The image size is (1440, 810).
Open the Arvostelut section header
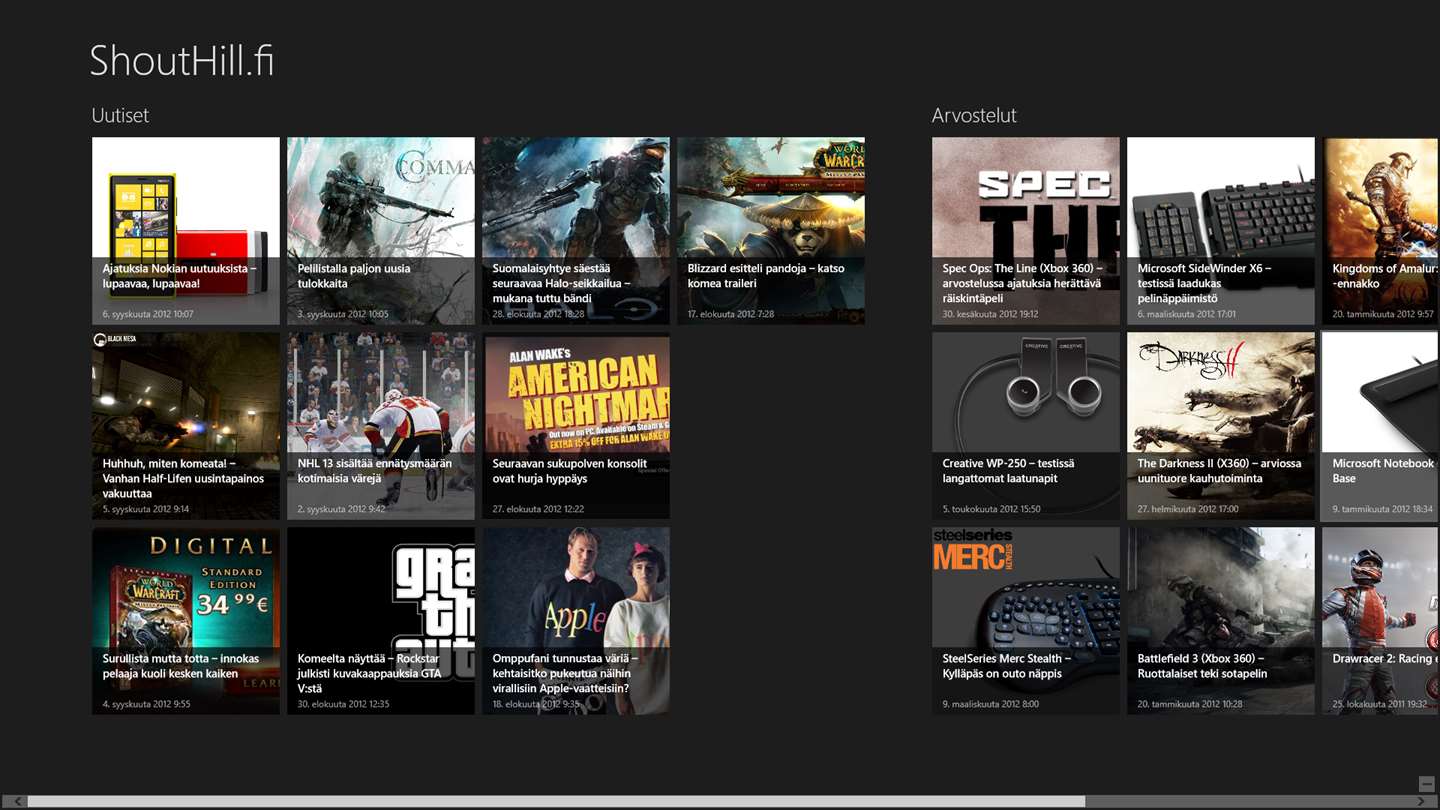click(x=974, y=115)
